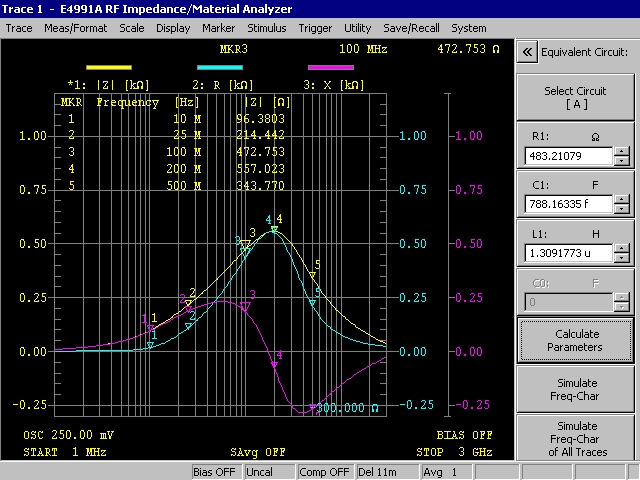
Task: Click the 'START 1 MHz' readout
Action: (65, 452)
